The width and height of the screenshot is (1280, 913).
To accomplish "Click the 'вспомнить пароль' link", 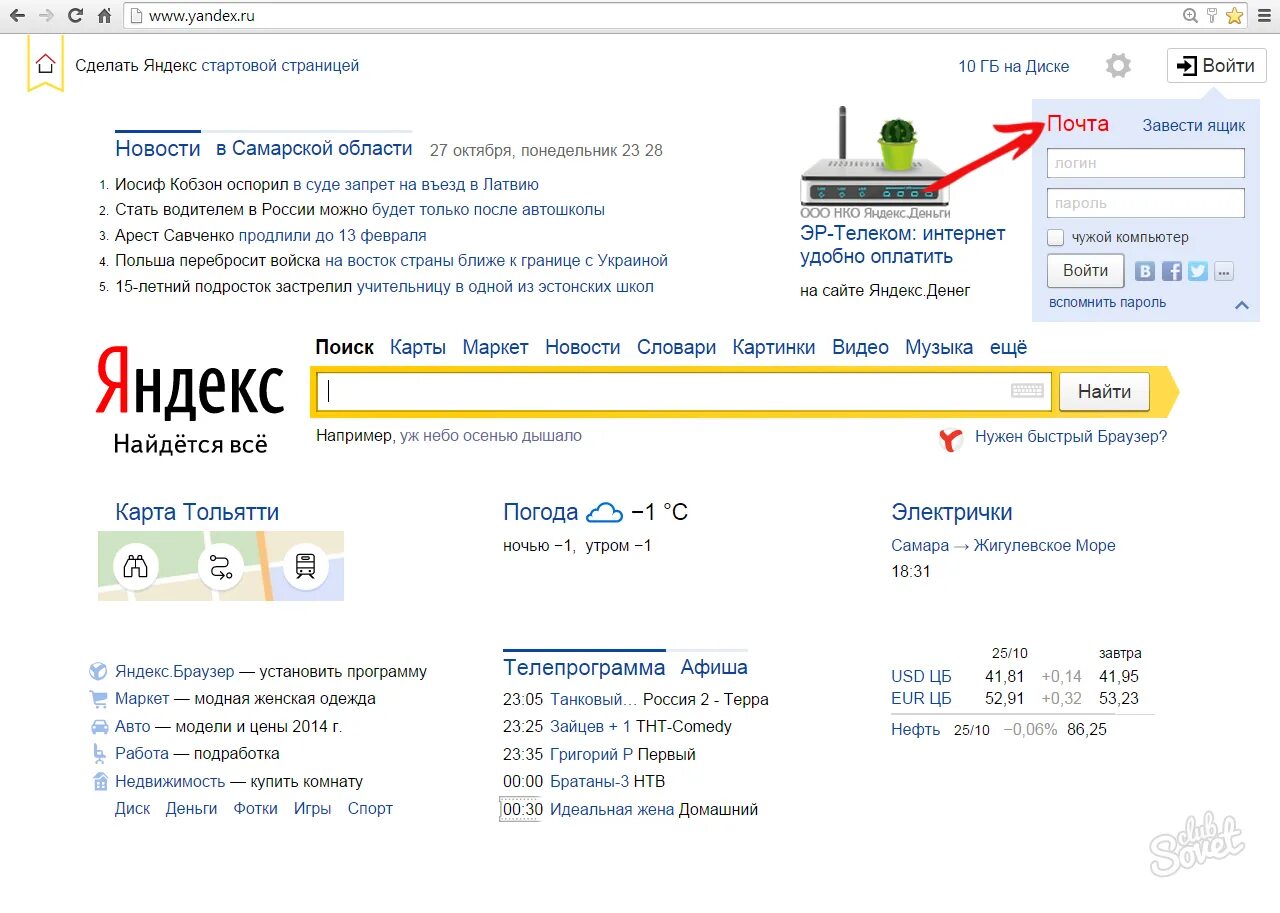I will [1107, 303].
